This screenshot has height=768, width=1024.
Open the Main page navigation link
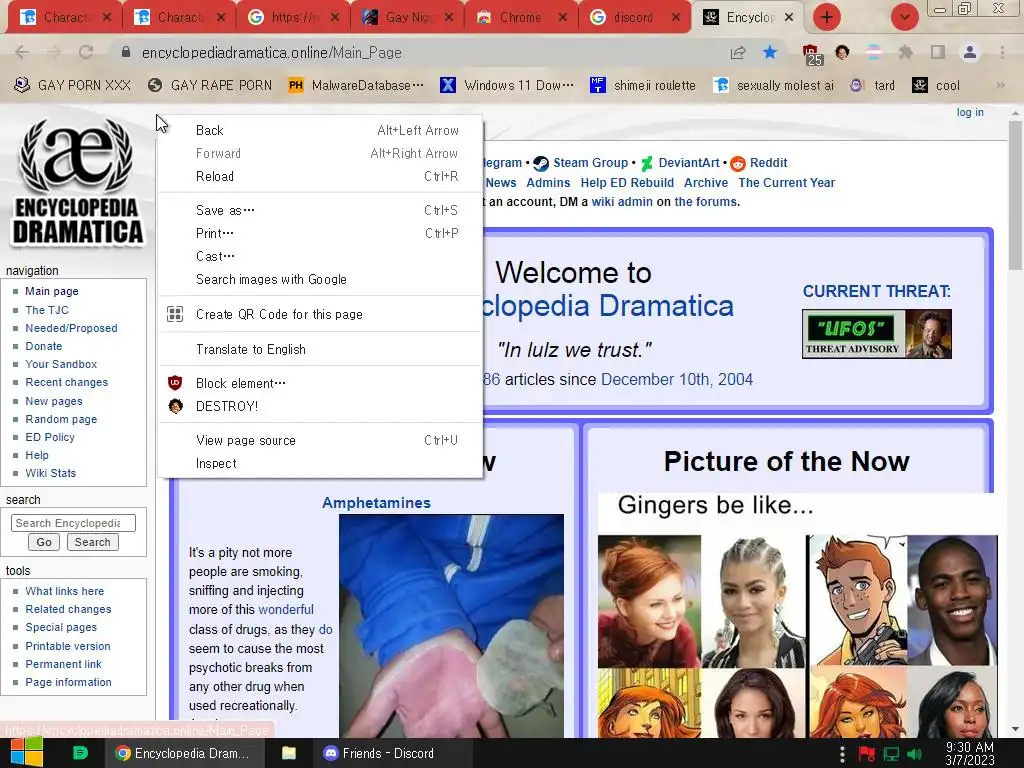pyautogui.click(x=52, y=291)
